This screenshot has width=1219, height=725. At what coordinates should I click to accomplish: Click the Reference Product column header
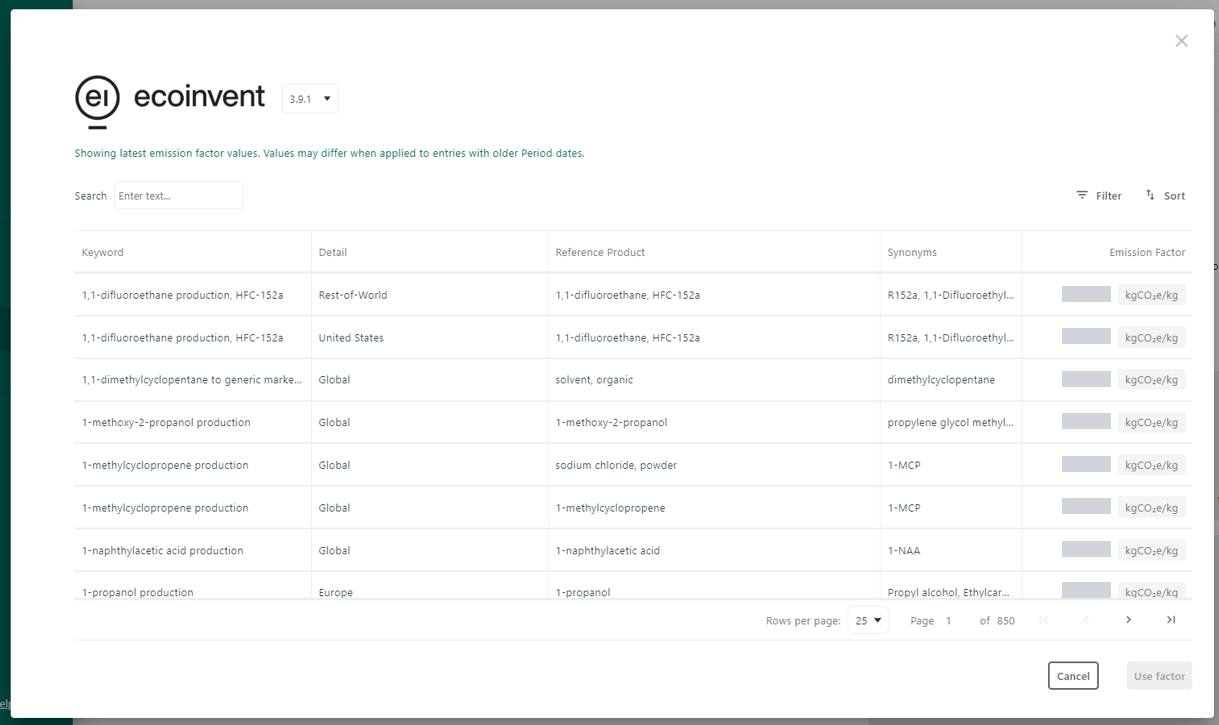coord(600,253)
